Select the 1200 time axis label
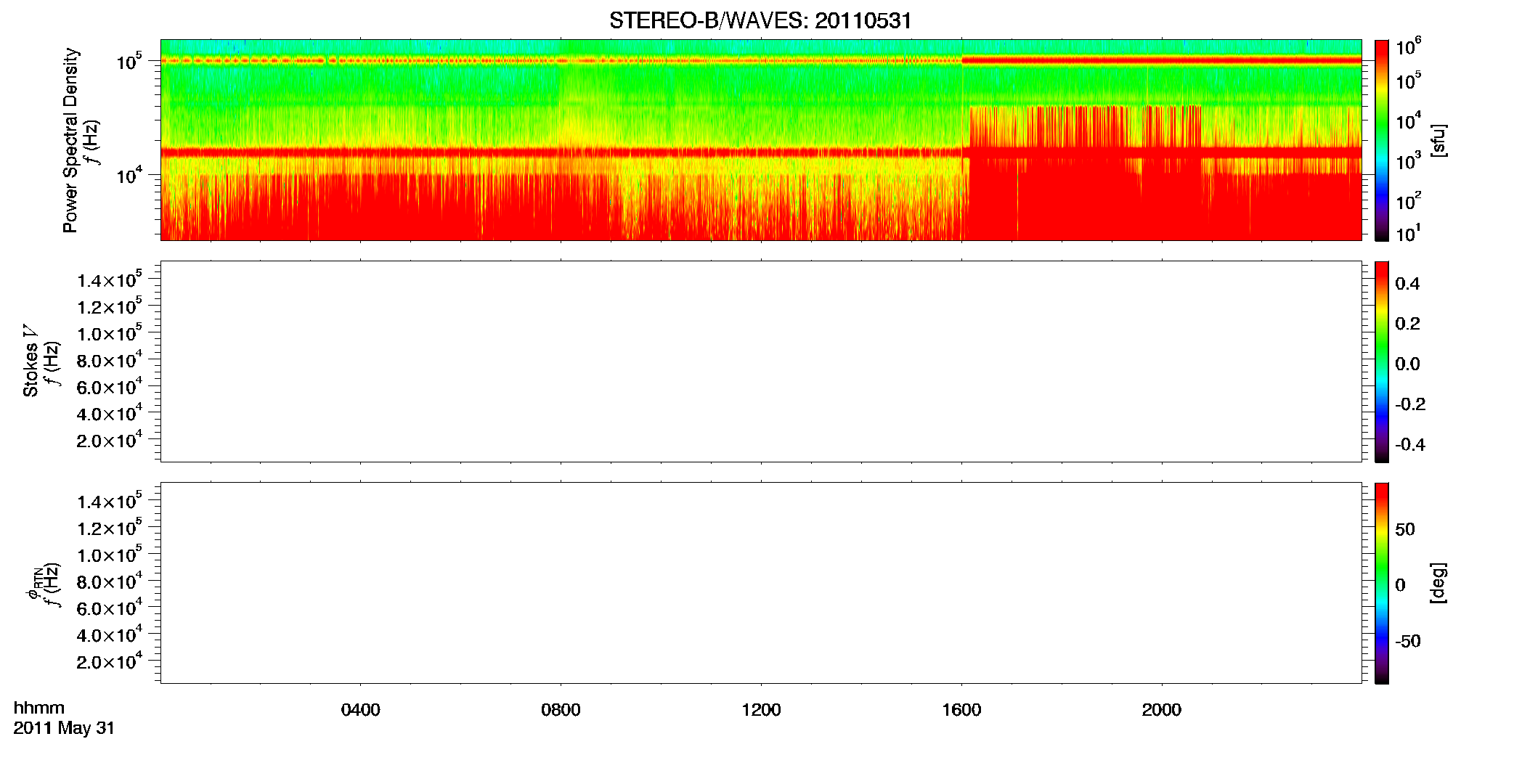Viewport: 1522px width, 784px height. pos(761,710)
